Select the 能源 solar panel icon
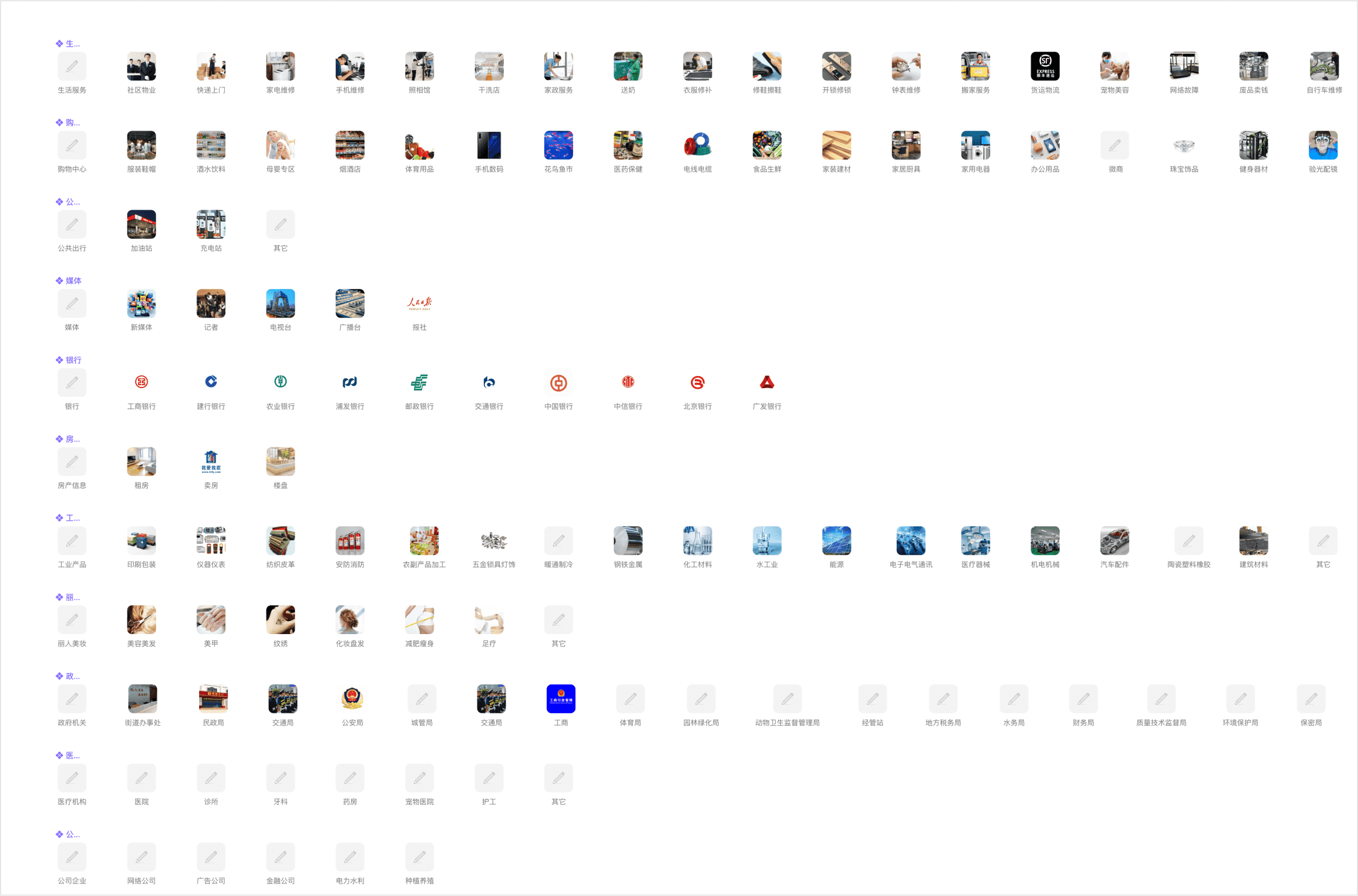This screenshot has width=1358, height=896. tap(836, 541)
